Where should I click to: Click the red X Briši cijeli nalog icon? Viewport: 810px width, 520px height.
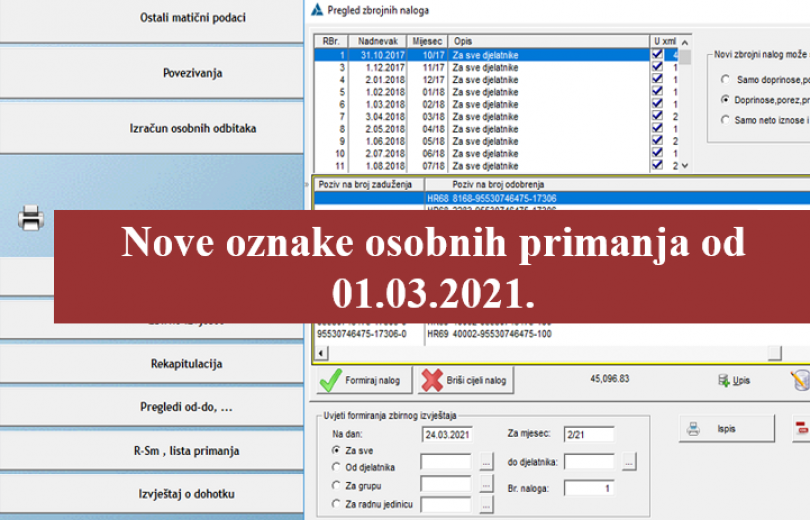pyautogui.click(x=432, y=381)
